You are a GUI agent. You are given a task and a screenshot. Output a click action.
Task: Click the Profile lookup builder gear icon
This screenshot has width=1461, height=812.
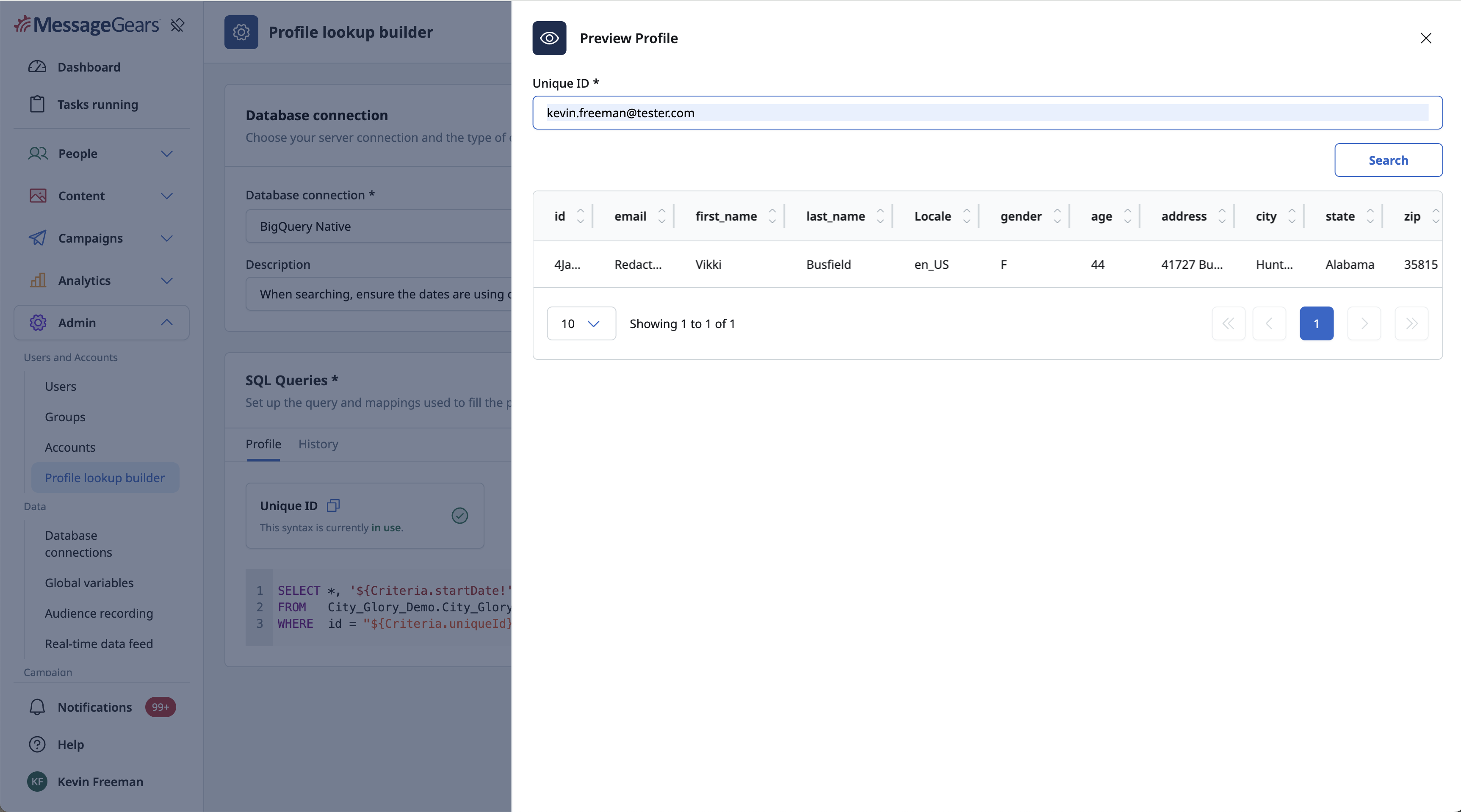(241, 32)
